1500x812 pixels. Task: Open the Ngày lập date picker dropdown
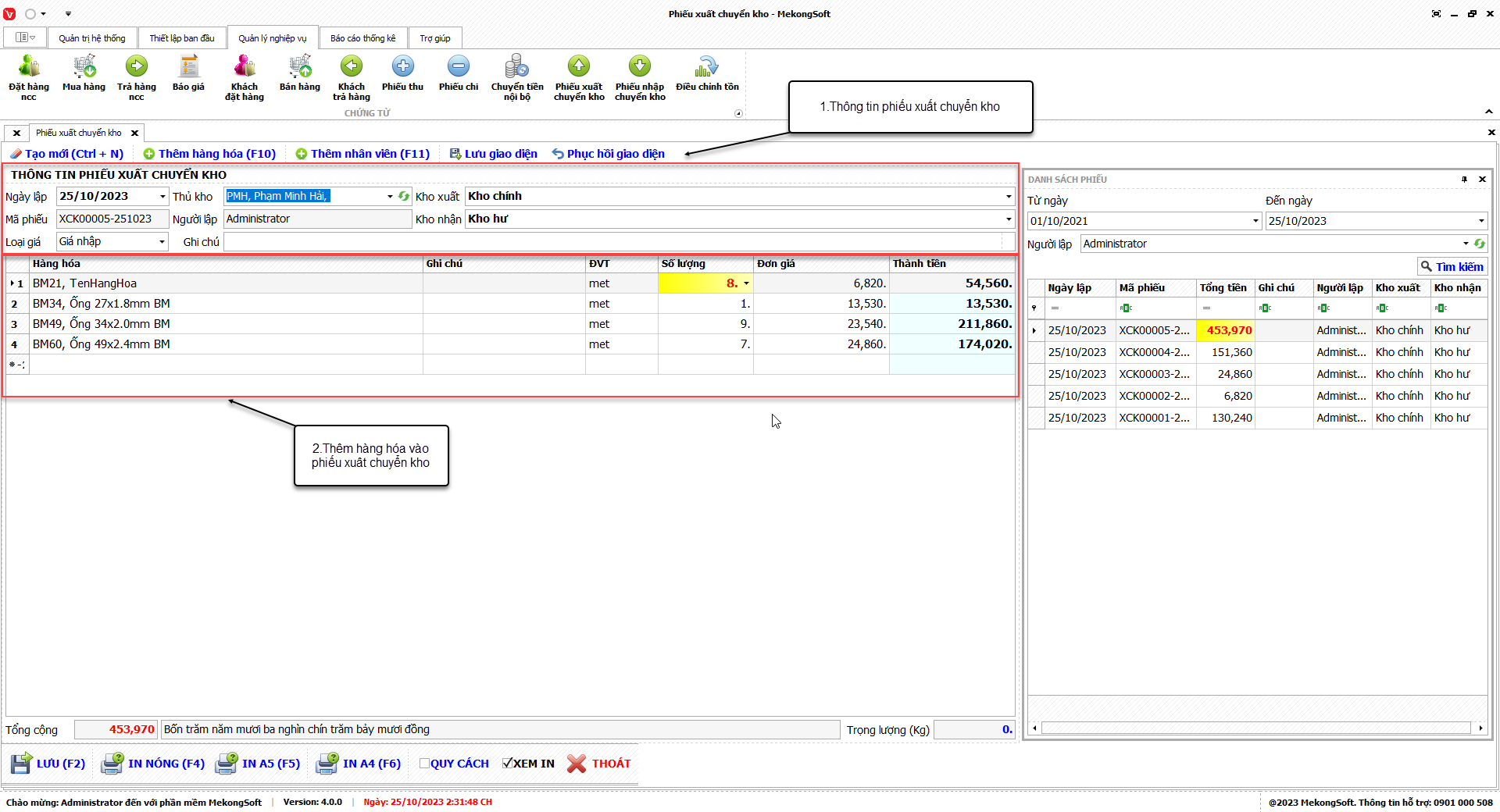coord(162,197)
